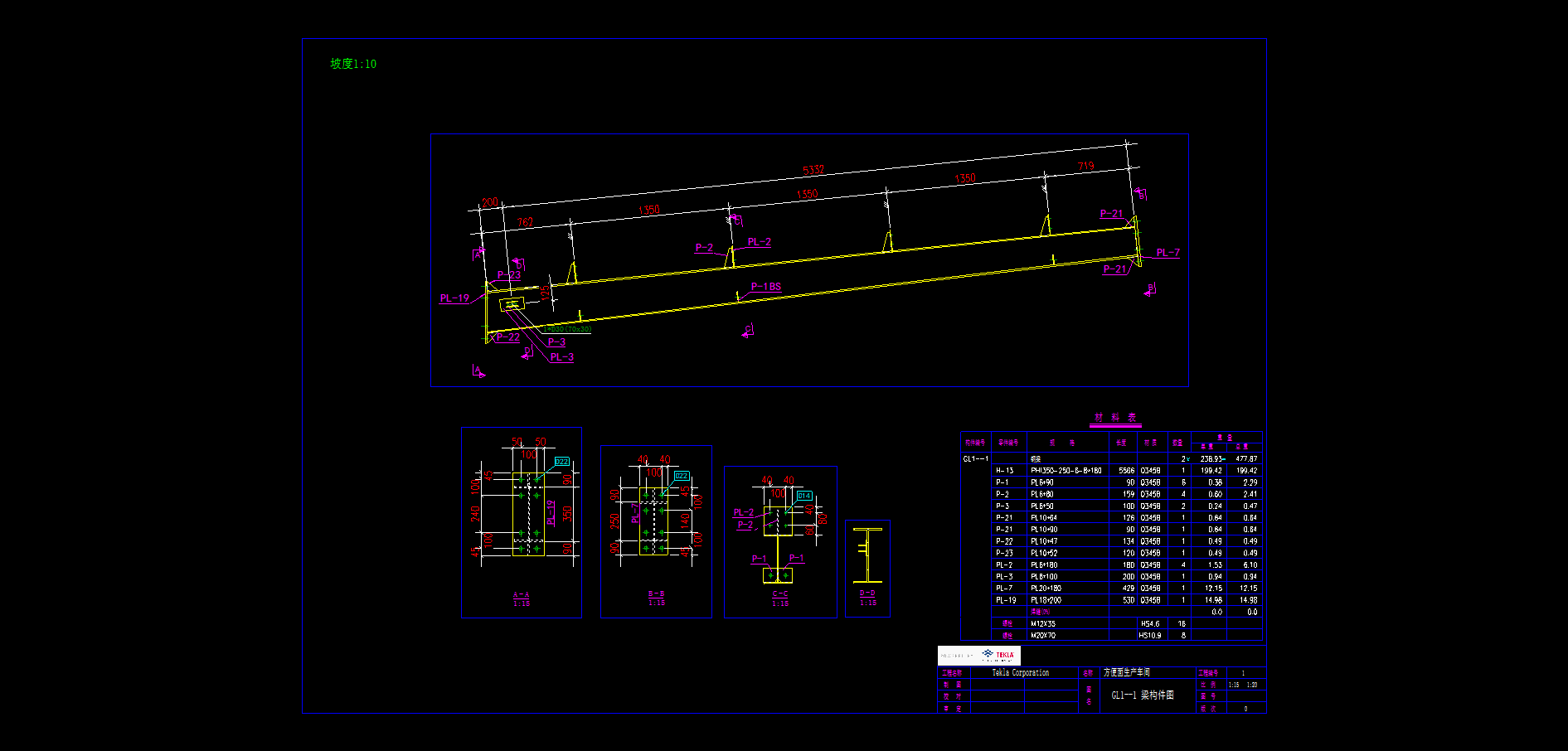Click the 材料表 material table heading
This screenshot has height=751, width=1568.
coord(1114,418)
